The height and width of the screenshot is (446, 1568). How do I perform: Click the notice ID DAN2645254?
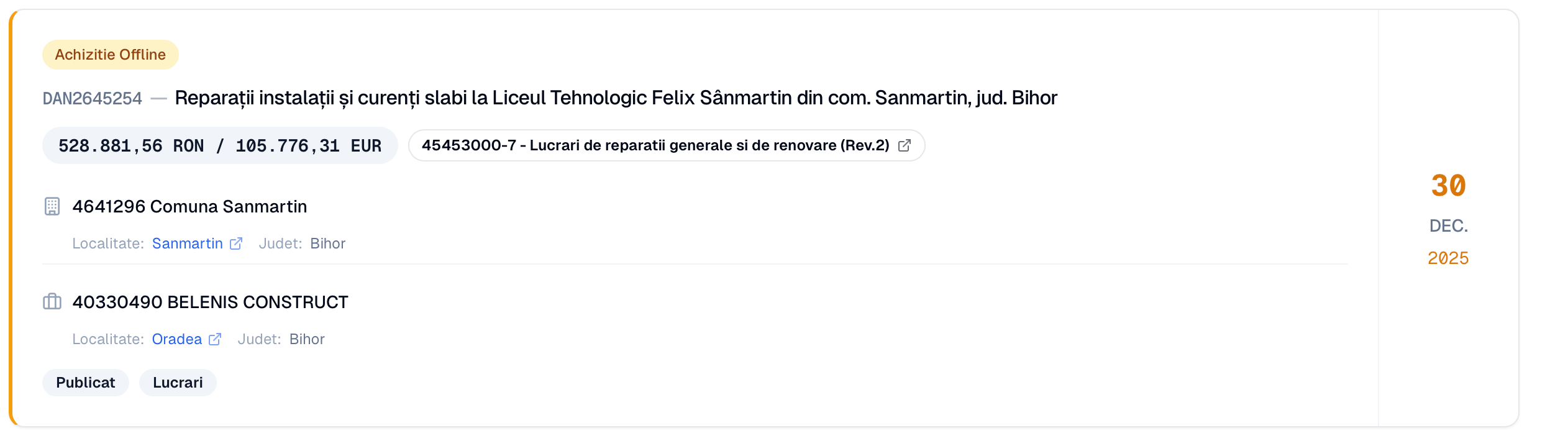point(92,99)
